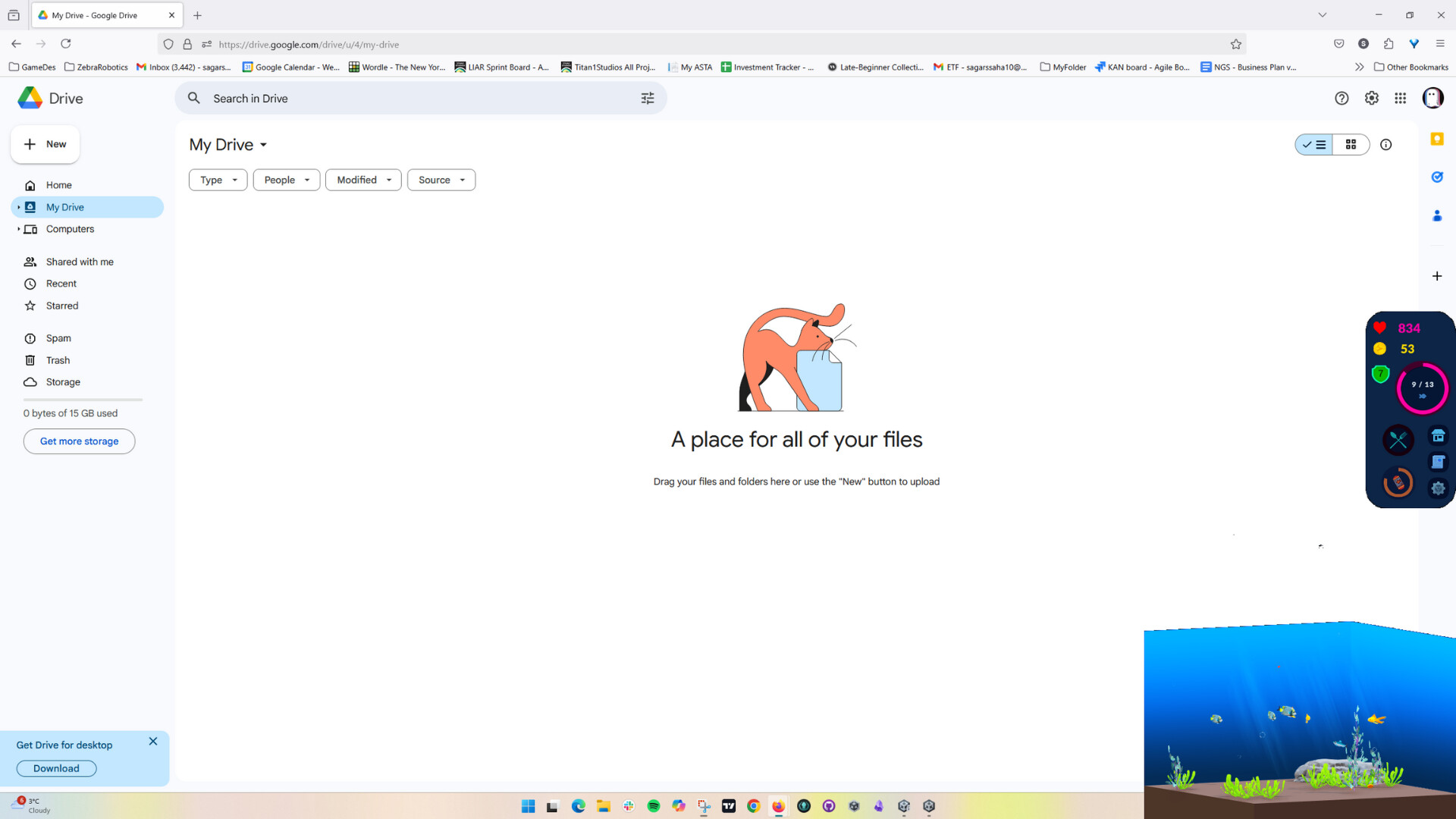The image size is (1456, 819).
Task: Feed the pet using the crossed utensils icon
Action: (1398, 440)
